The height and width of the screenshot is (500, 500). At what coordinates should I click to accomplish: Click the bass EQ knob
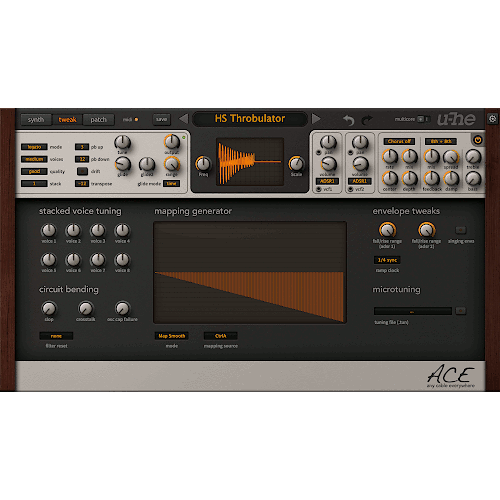(473, 179)
